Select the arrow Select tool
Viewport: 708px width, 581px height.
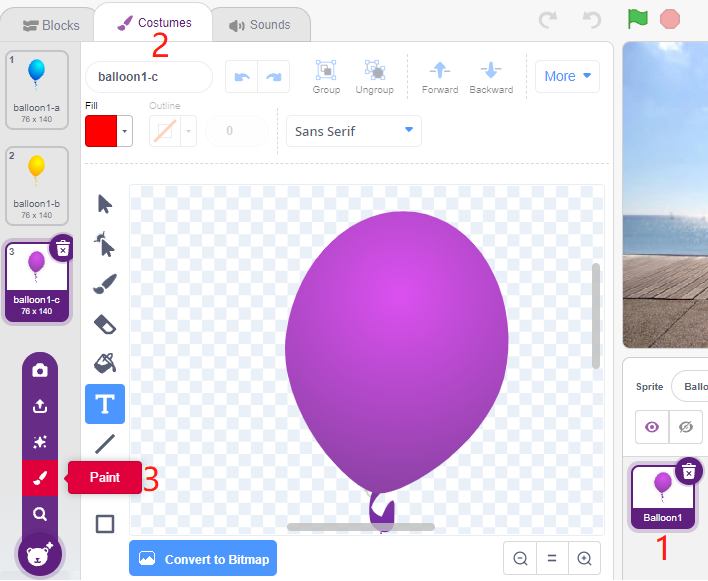[105, 204]
